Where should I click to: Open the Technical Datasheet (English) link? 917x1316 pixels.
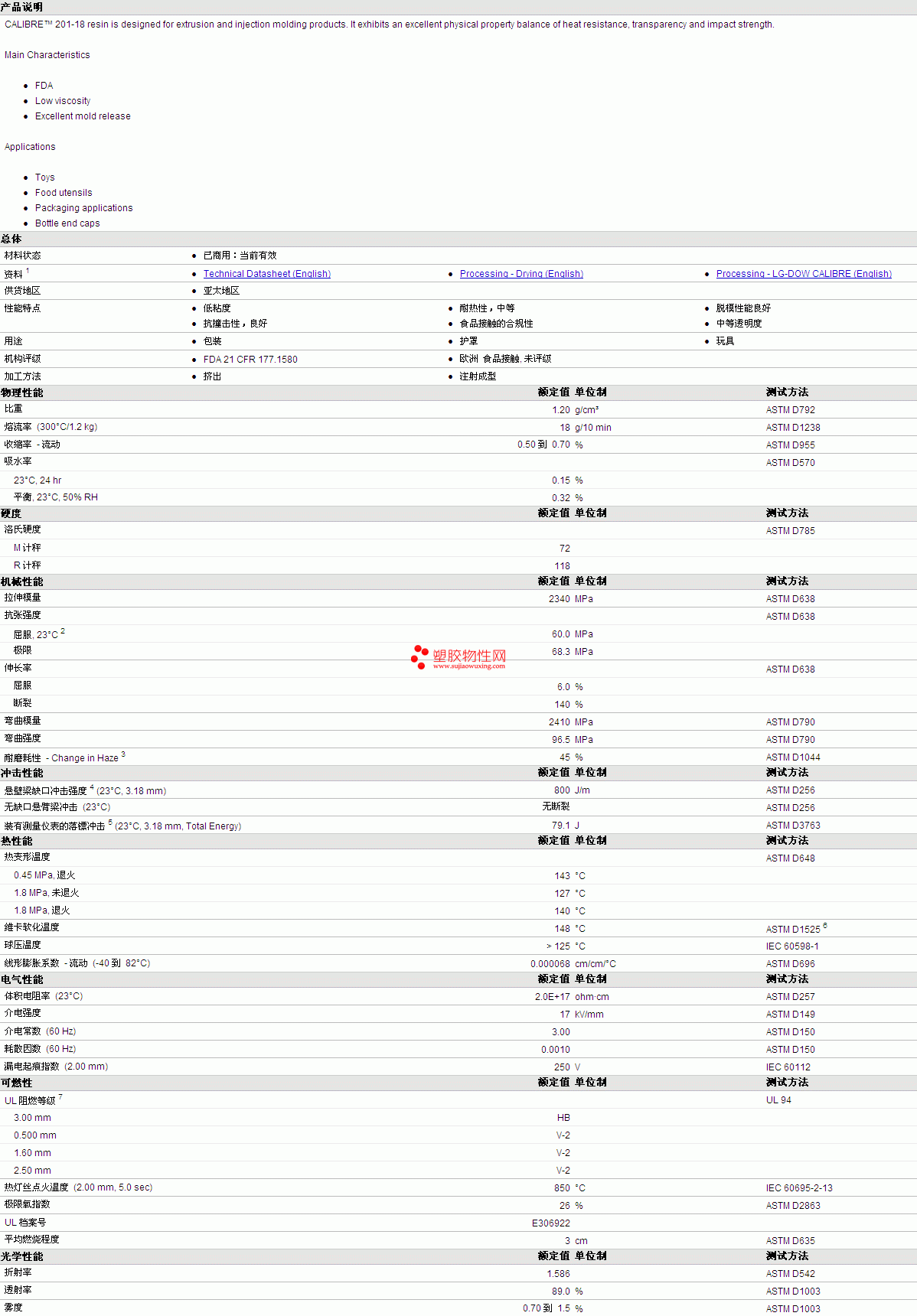tap(267, 274)
